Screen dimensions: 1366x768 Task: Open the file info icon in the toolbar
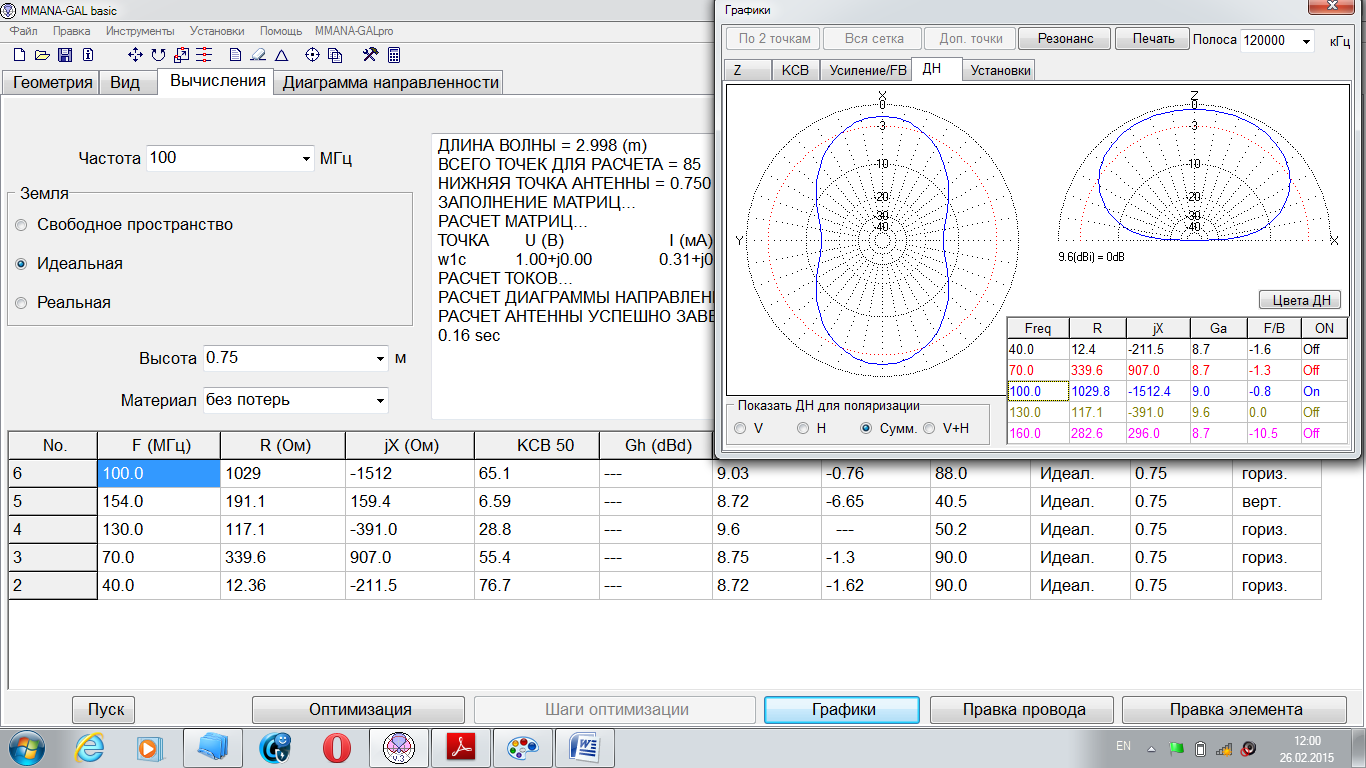88,55
